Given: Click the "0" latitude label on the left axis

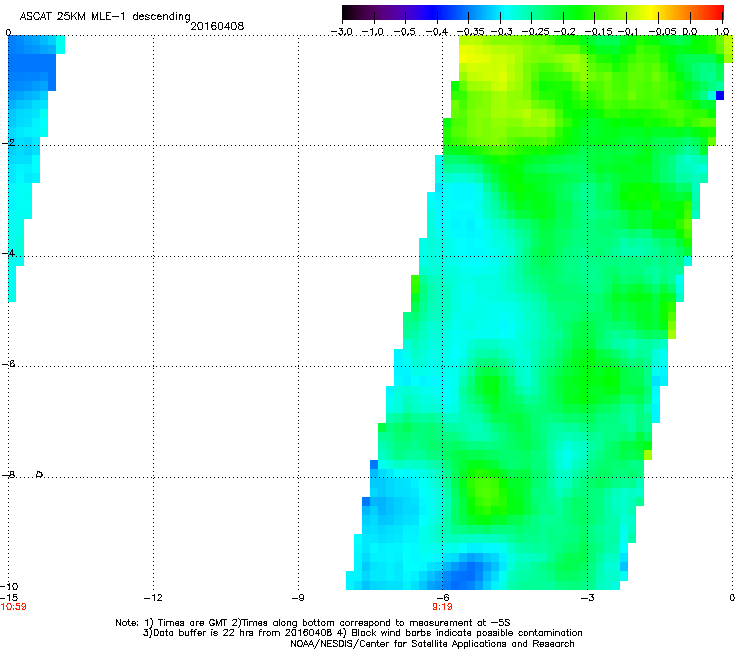Looking at the screenshot, I should (8, 33).
